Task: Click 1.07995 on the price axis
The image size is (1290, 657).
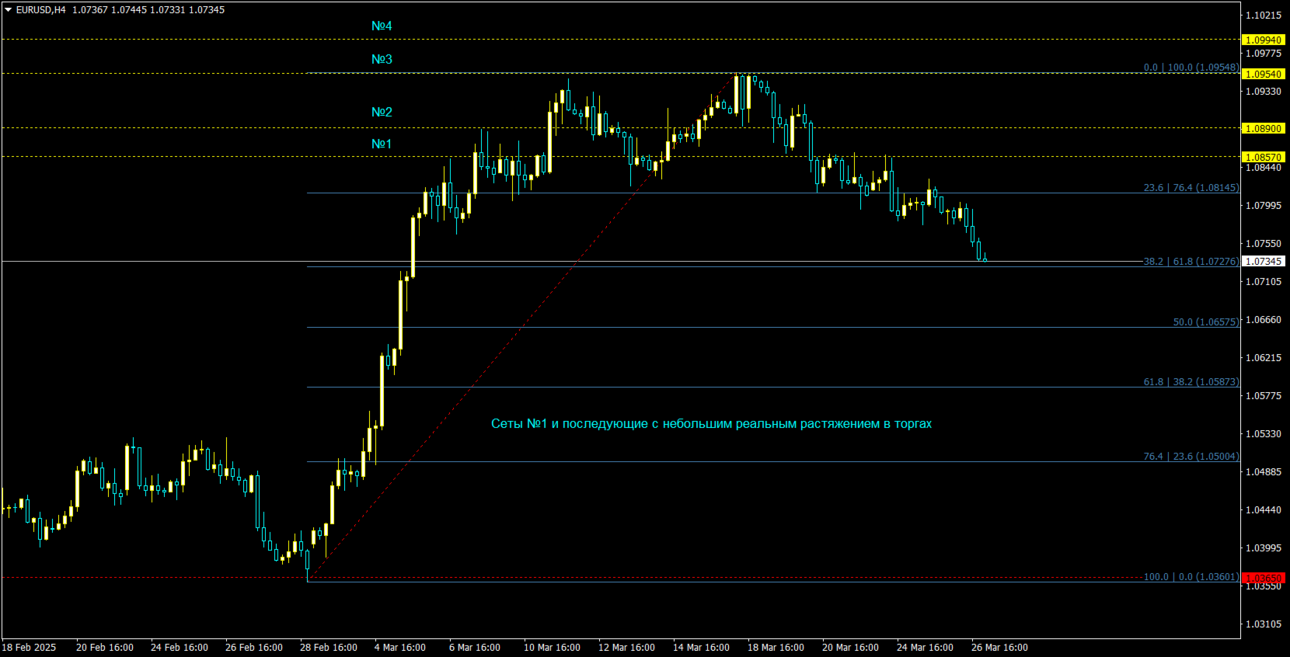Action: pyautogui.click(x=1264, y=206)
